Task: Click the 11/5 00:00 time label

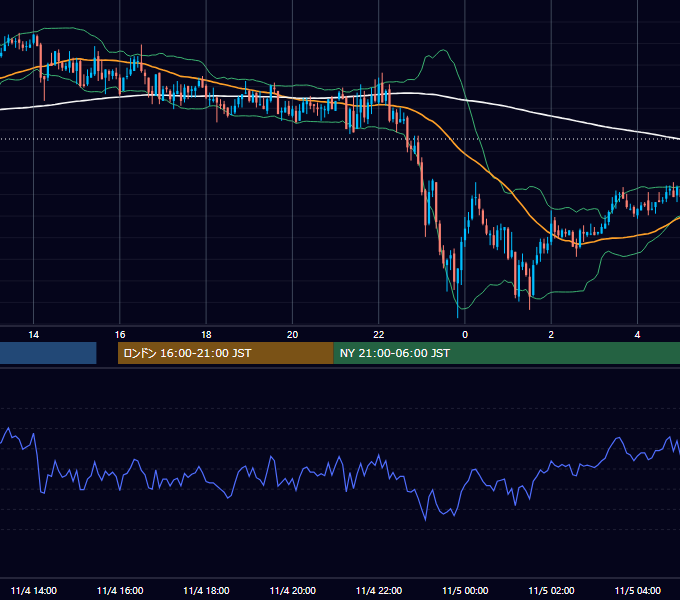Action: pyautogui.click(x=465, y=591)
